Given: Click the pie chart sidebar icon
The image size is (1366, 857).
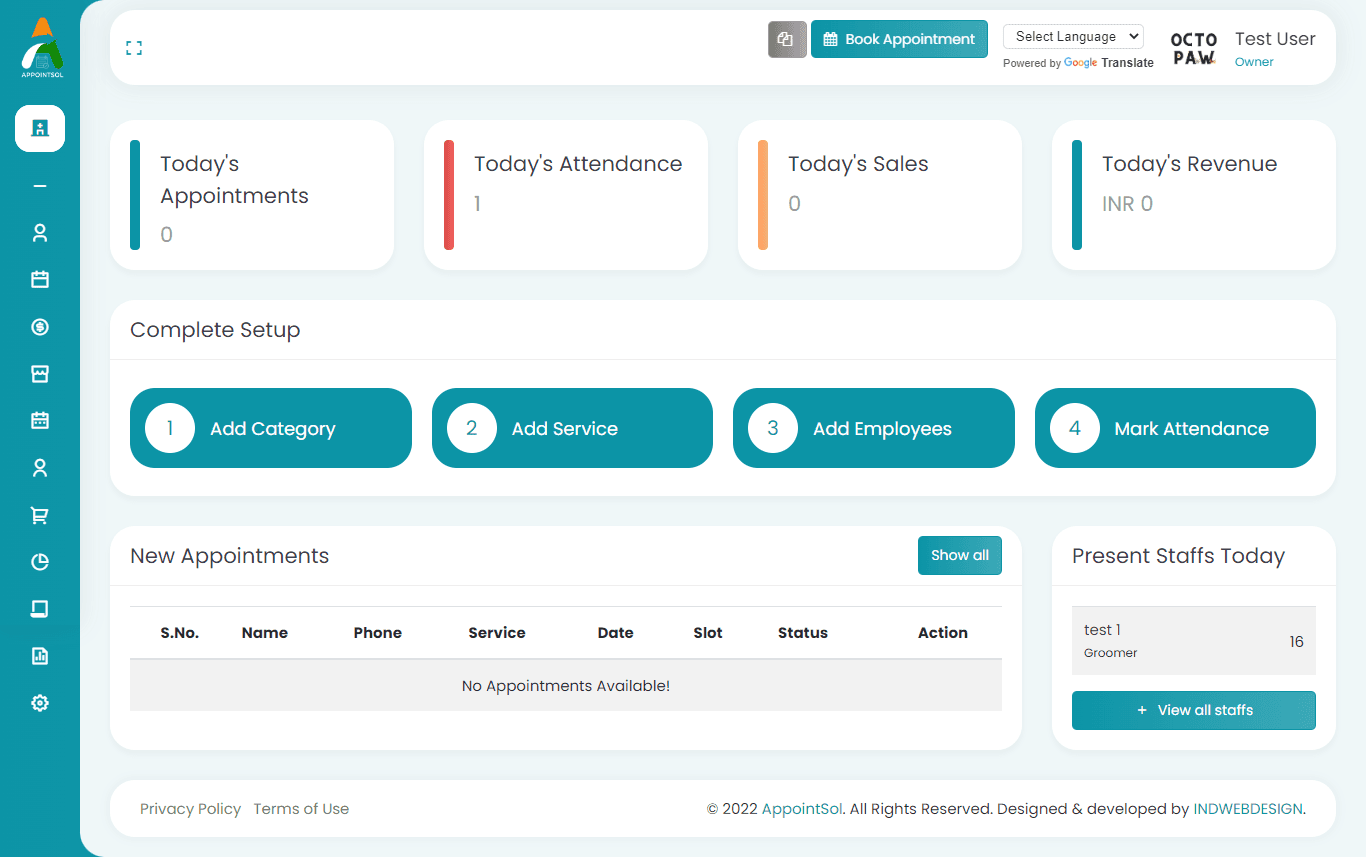Looking at the screenshot, I should 40,562.
